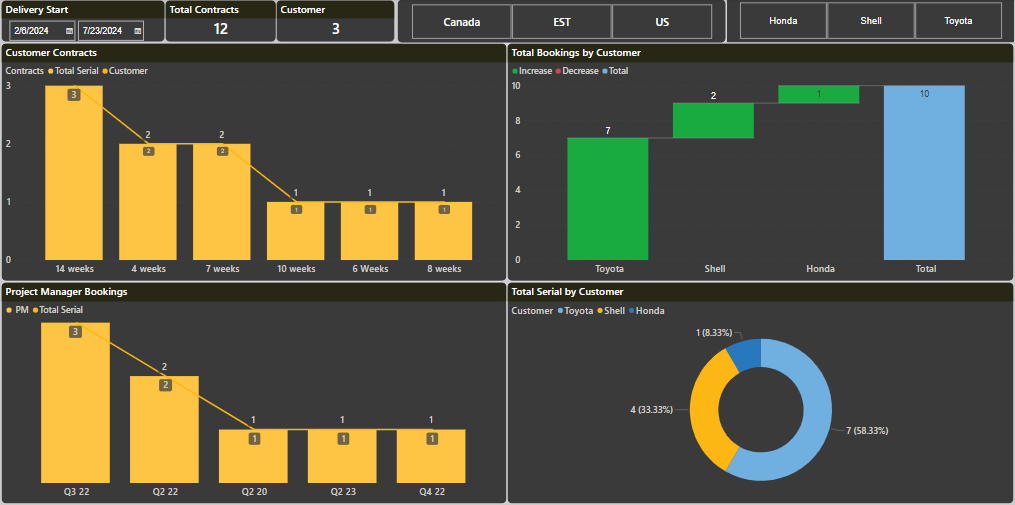Filter by US slicer button
Screen dimensions: 1015x505
tap(662, 22)
